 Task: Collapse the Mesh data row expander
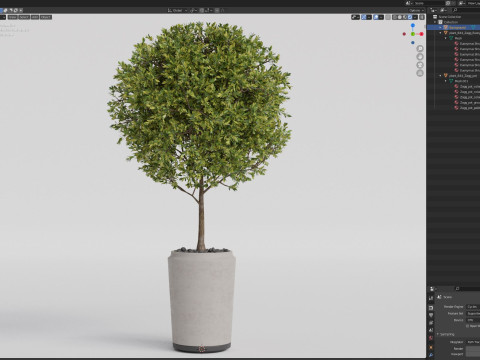[x=446, y=38]
